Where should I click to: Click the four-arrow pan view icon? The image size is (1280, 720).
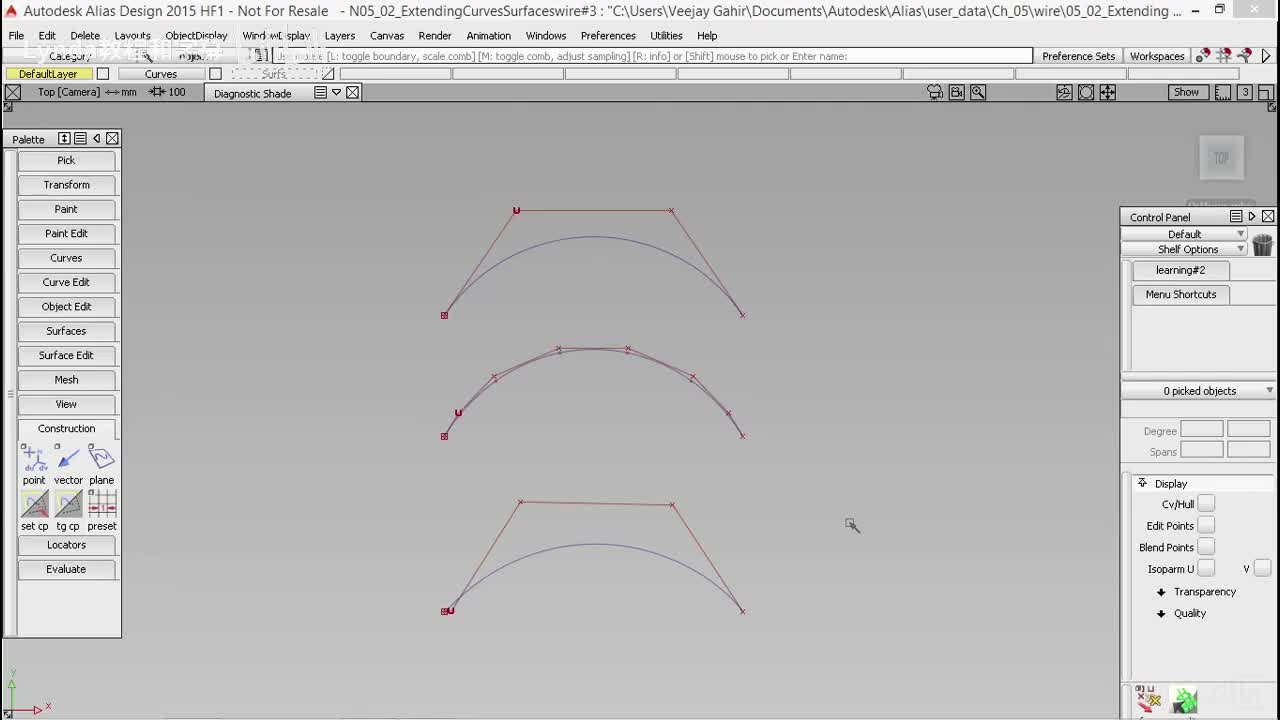point(1108,92)
